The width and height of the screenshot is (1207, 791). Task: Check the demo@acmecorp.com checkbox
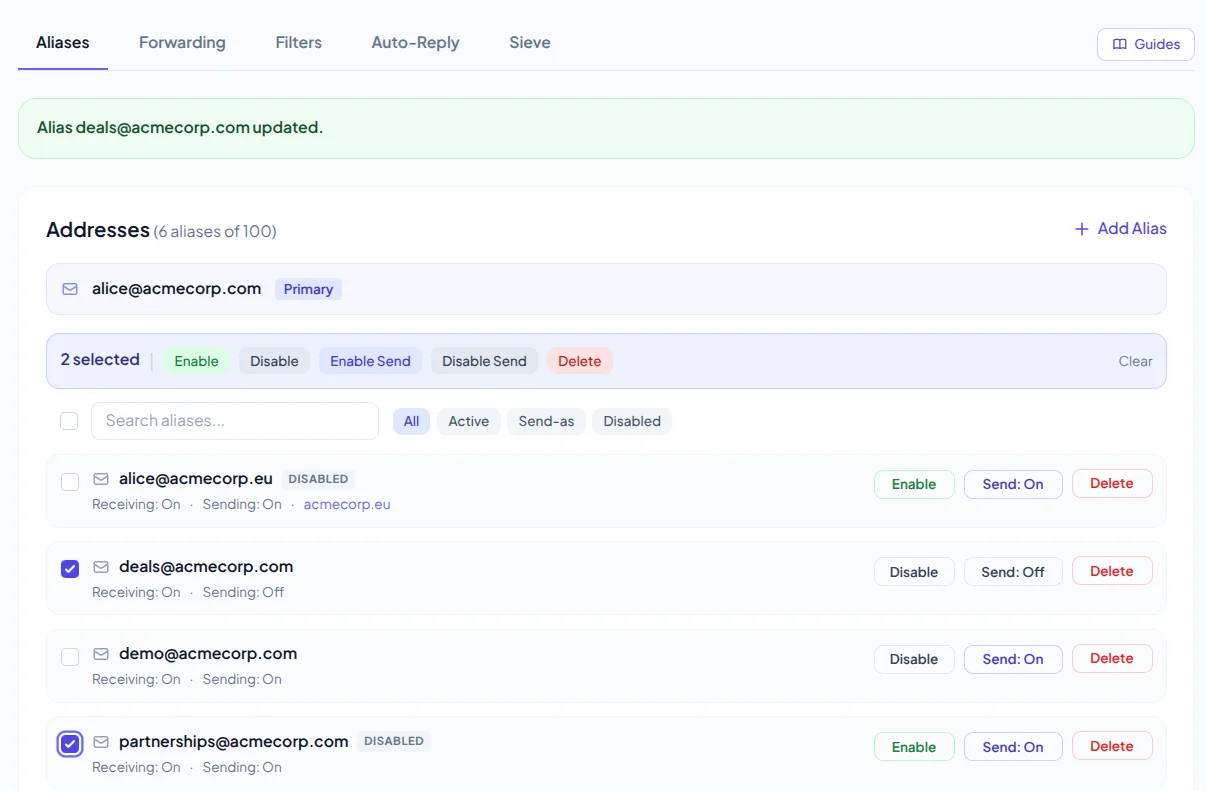tap(70, 657)
